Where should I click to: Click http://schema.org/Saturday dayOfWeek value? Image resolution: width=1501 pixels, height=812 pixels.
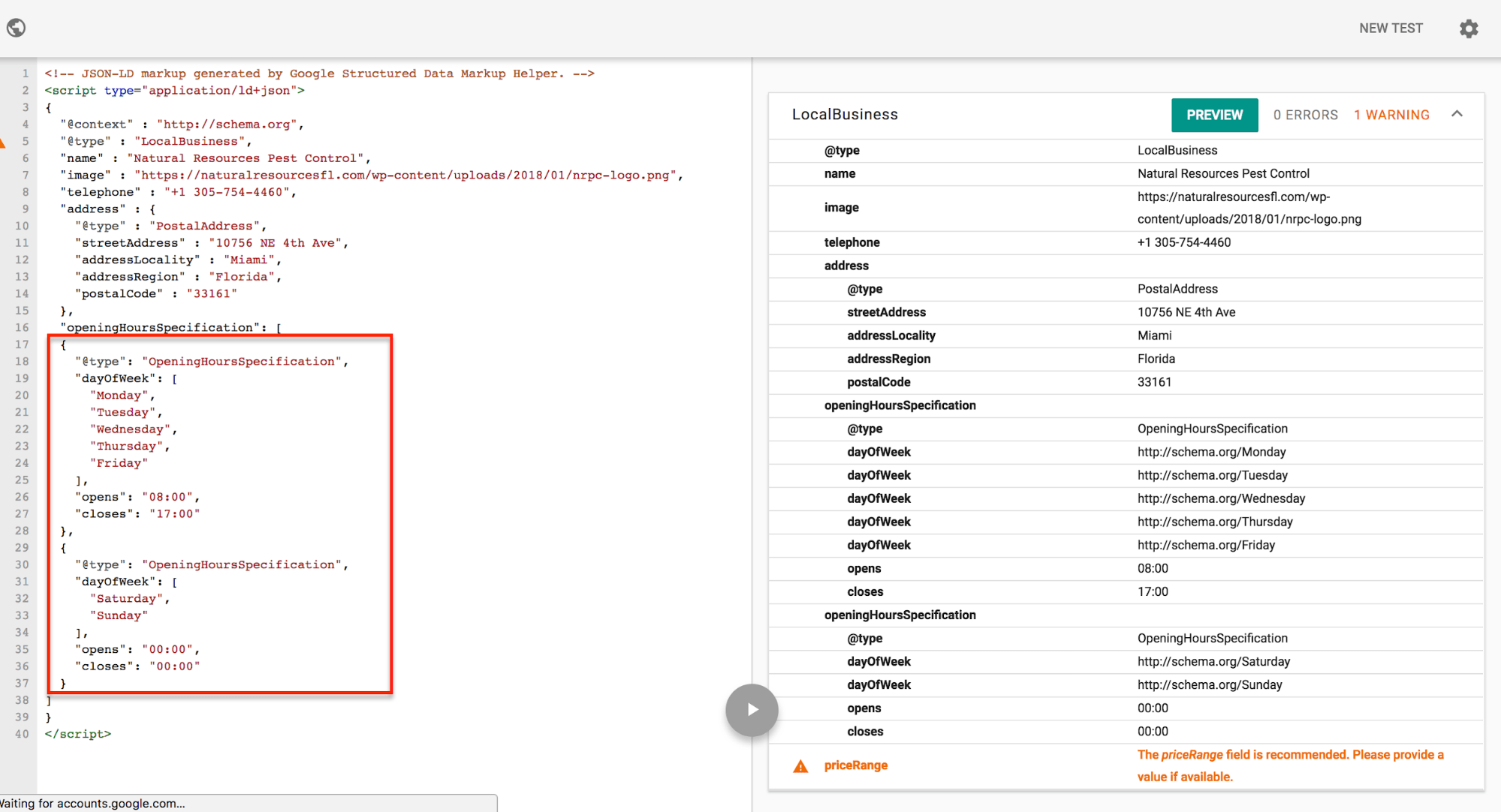(x=1213, y=661)
